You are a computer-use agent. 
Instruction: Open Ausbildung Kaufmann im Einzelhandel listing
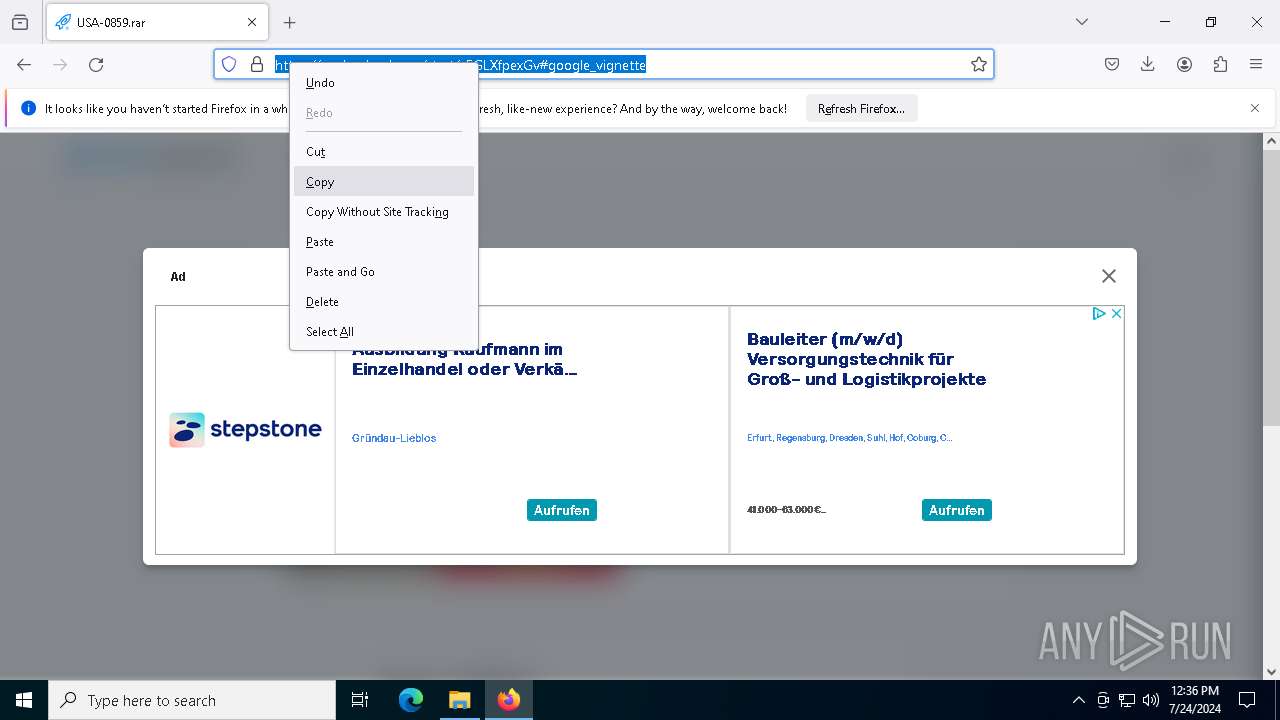point(465,360)
